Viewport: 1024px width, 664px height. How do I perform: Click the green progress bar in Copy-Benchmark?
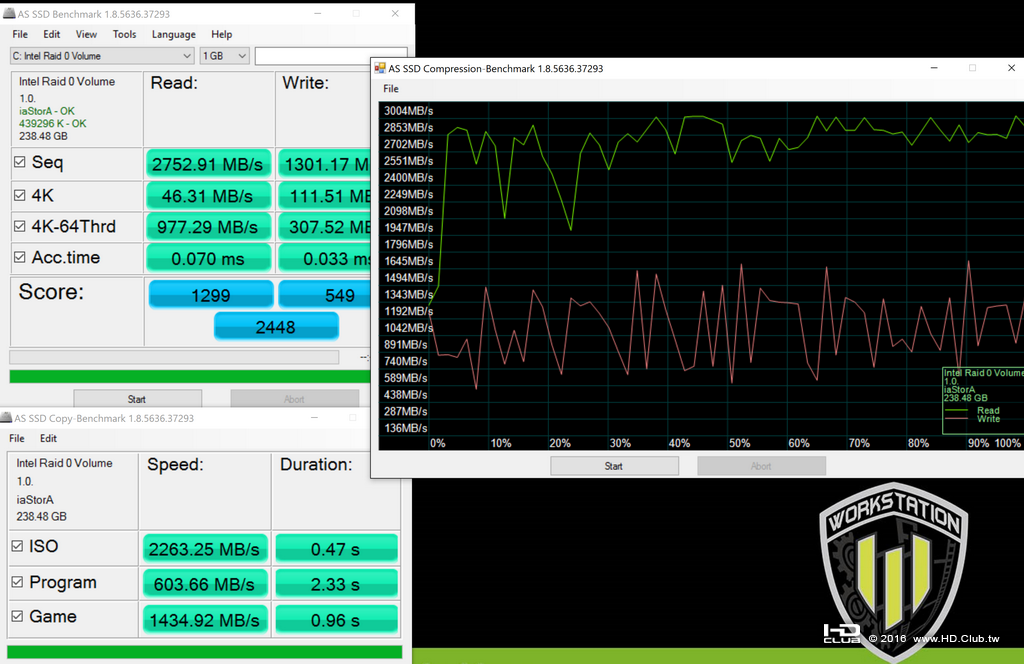[x=204, y=652]
